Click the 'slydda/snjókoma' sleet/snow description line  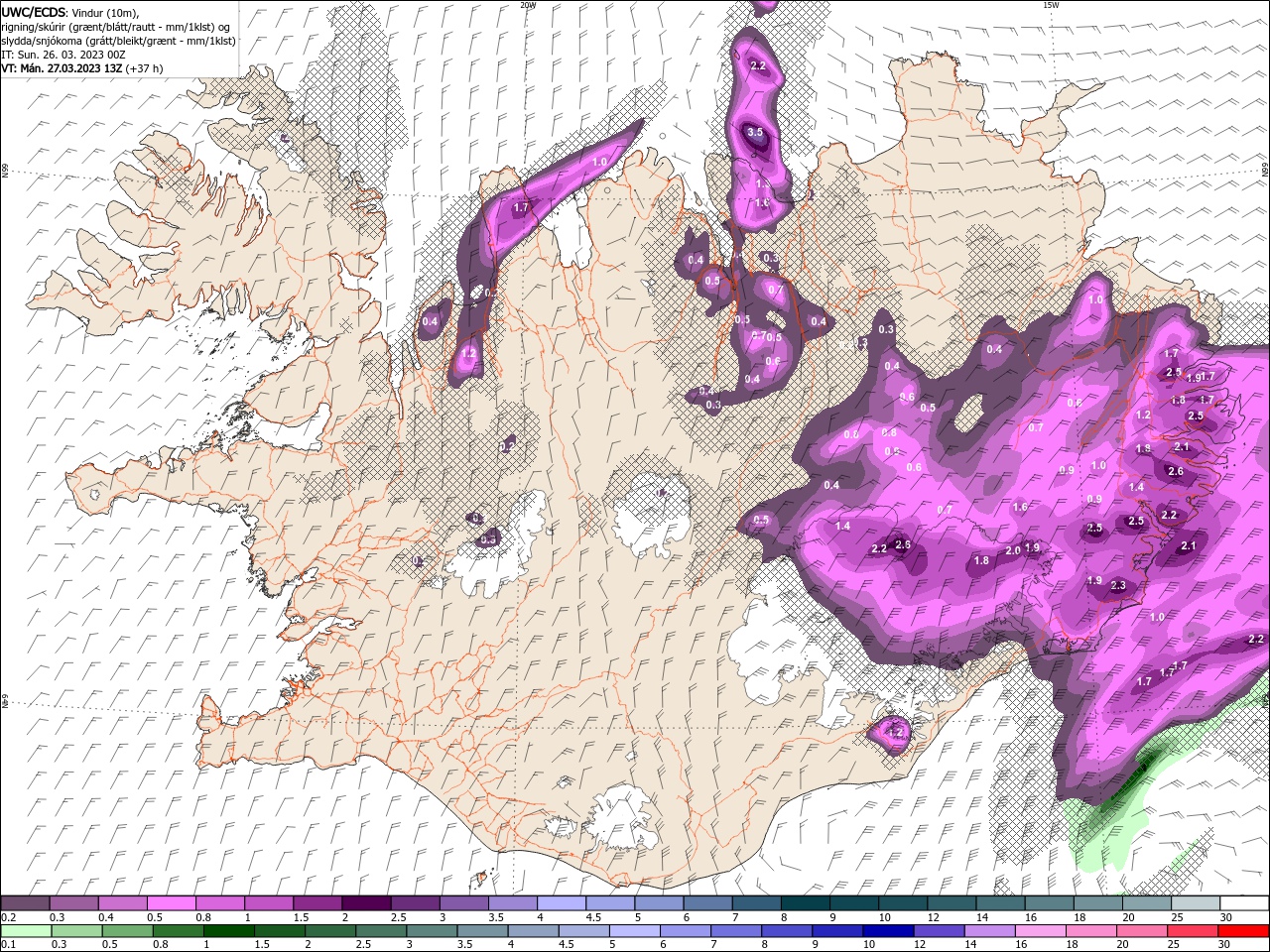coord(118,41)
